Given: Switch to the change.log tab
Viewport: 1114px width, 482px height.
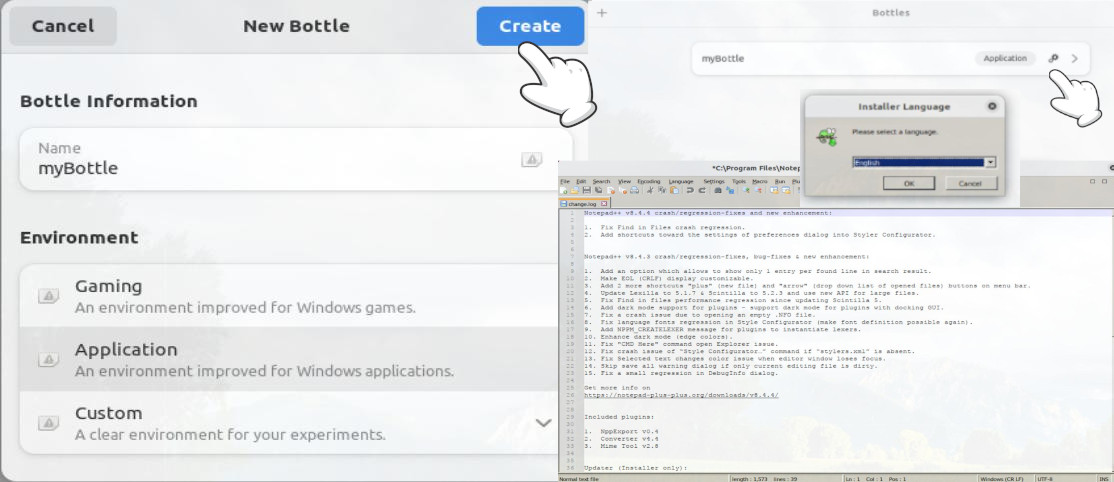Looking at the screenshot, I should (581, 204).
